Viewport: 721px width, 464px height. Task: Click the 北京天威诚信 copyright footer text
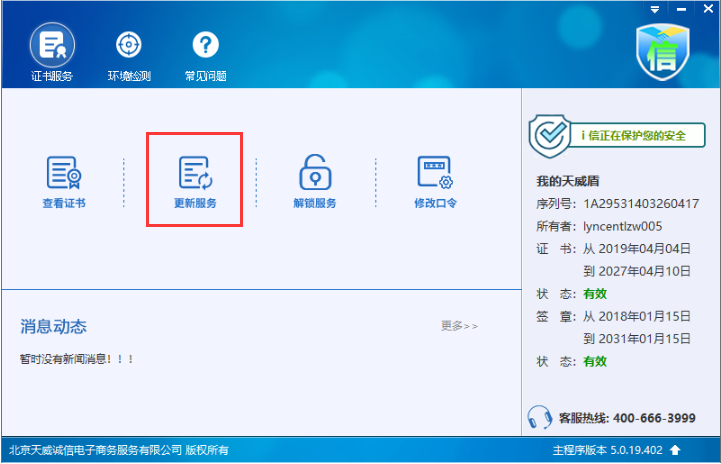tap(118, 450)
